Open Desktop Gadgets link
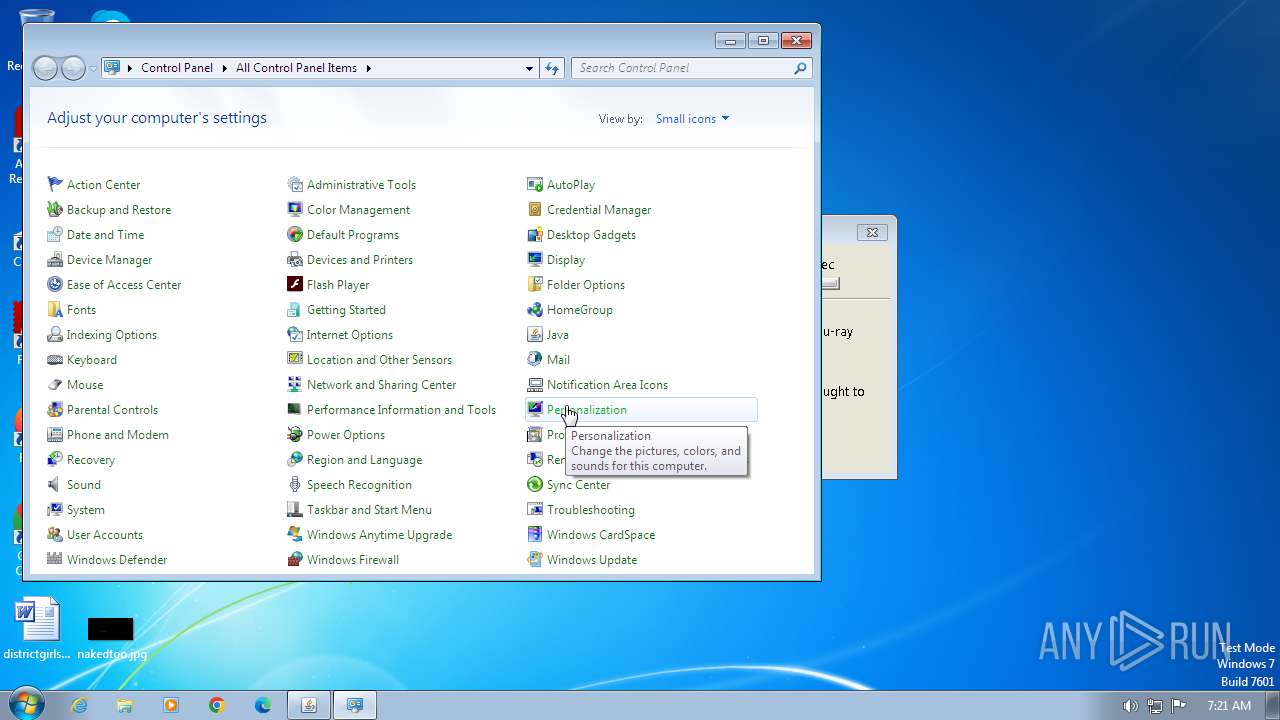The width and height of the screenshot is (1280, 720). (591, 234)
